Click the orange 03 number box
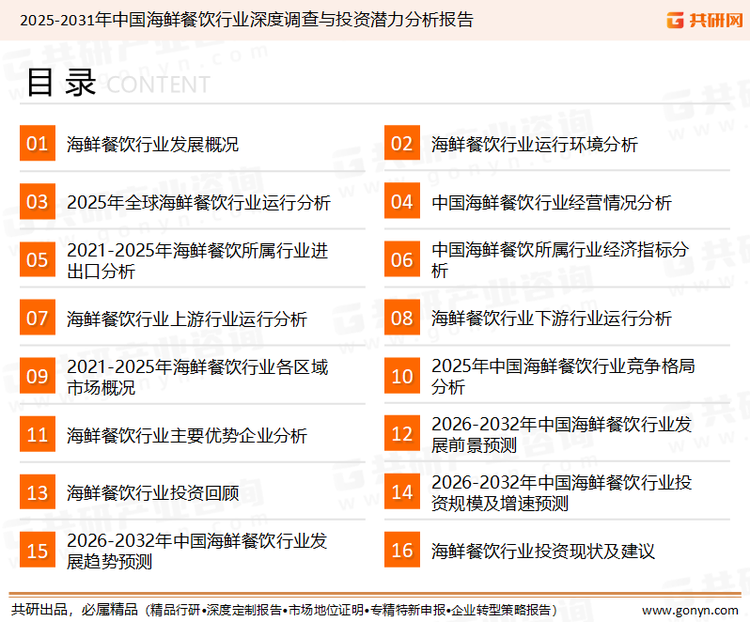Image resolution: width=750 pixels, height=622 pixels. click(x=37, y=201)
